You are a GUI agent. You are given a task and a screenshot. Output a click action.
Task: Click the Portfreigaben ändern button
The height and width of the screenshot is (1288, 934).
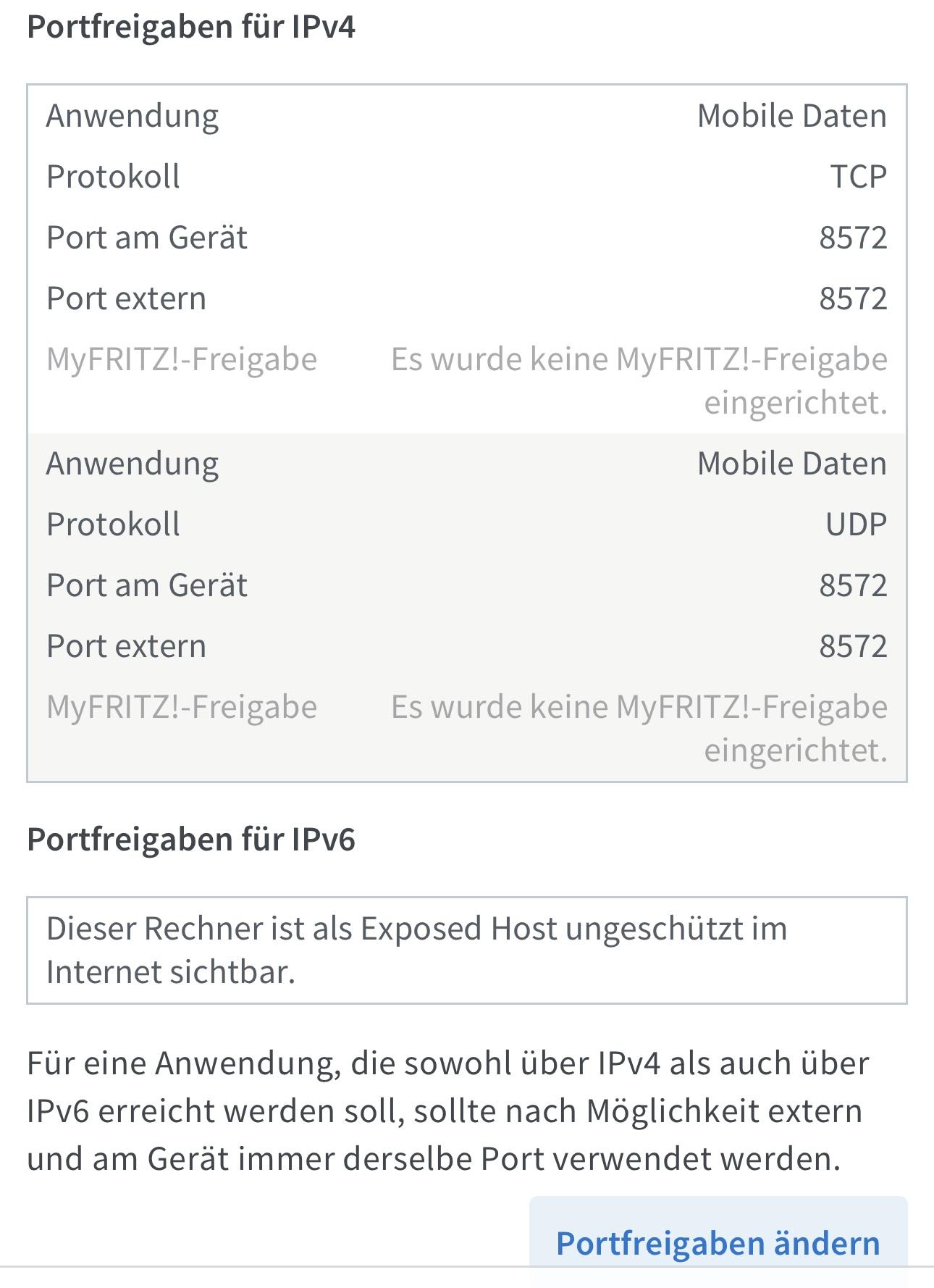click(718, 1242)
